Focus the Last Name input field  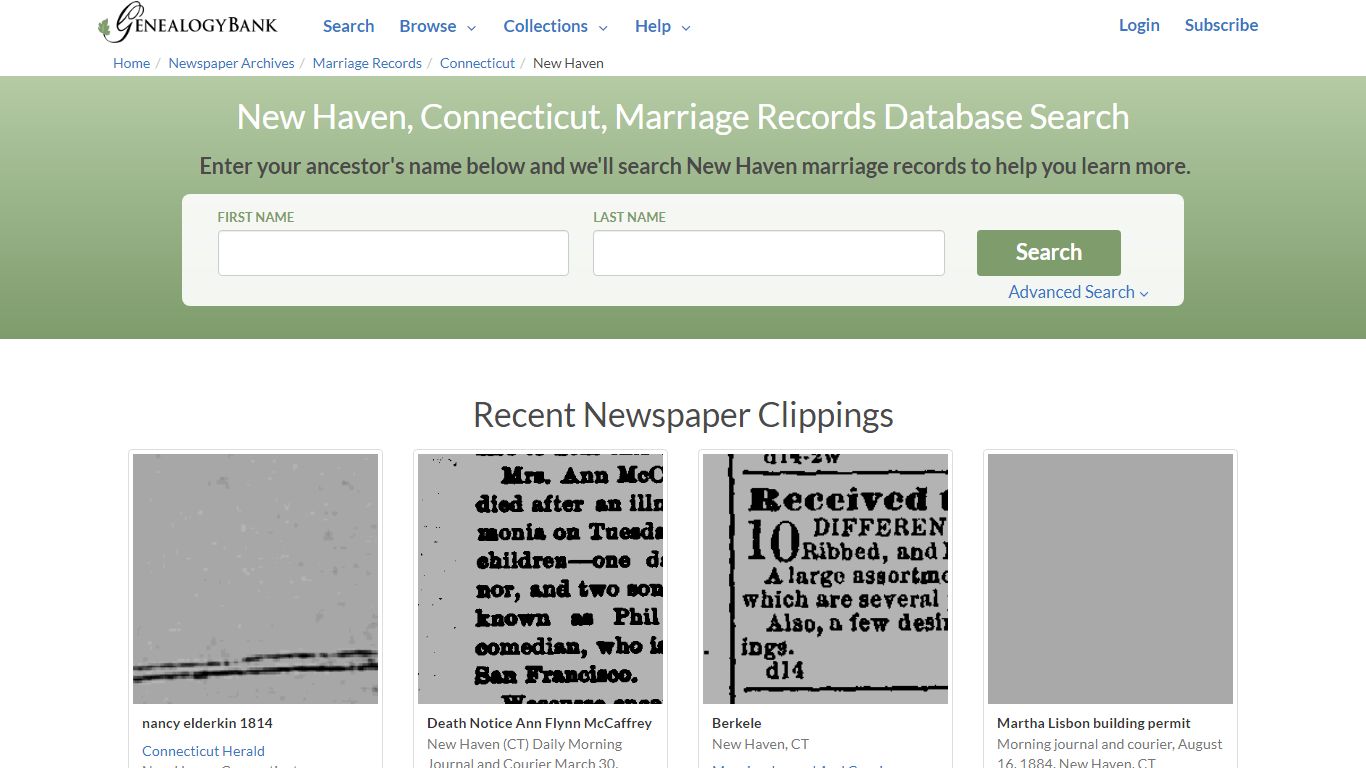coord(768,253)
